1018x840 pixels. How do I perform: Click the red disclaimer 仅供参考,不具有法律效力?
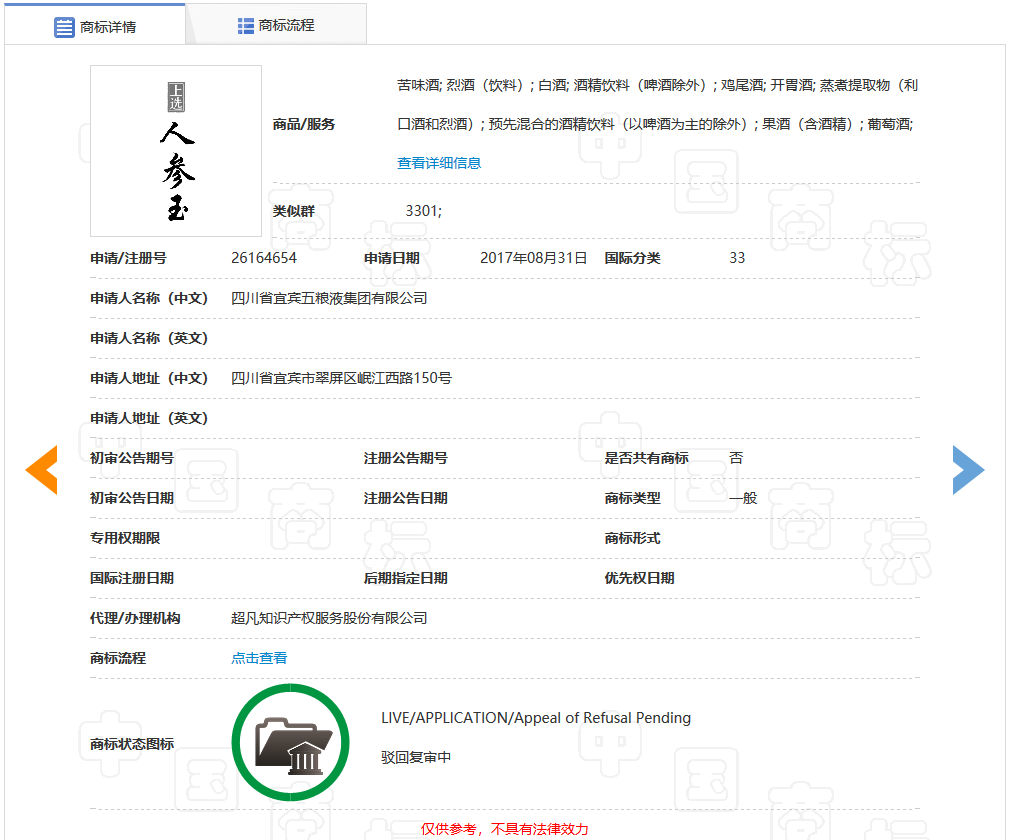504,829
